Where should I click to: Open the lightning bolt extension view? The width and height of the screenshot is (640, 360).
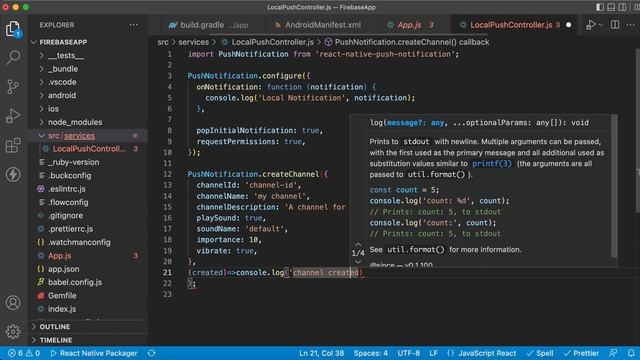coord(13,174)
